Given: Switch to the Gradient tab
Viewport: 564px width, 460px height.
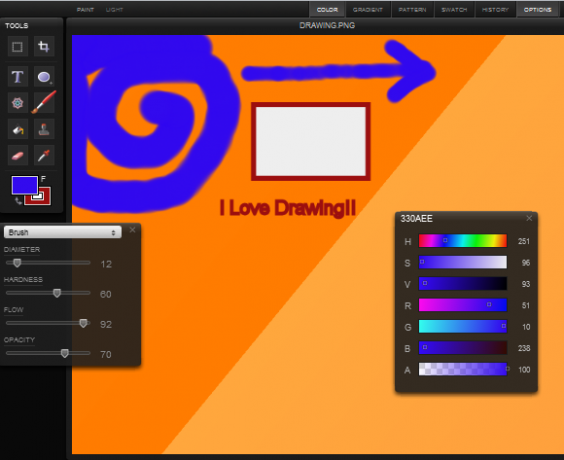Looking at the screenshot, I should tap(368, 10).
